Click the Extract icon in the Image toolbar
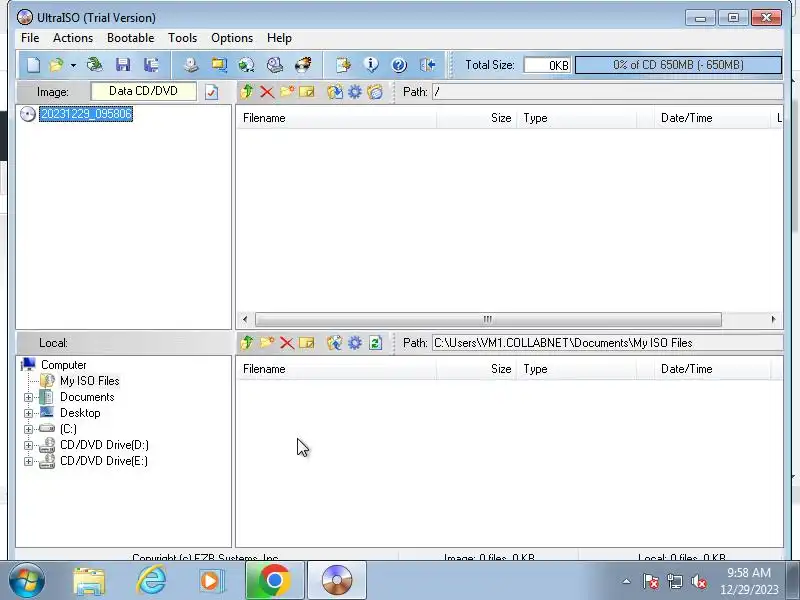 coord(335,92)
